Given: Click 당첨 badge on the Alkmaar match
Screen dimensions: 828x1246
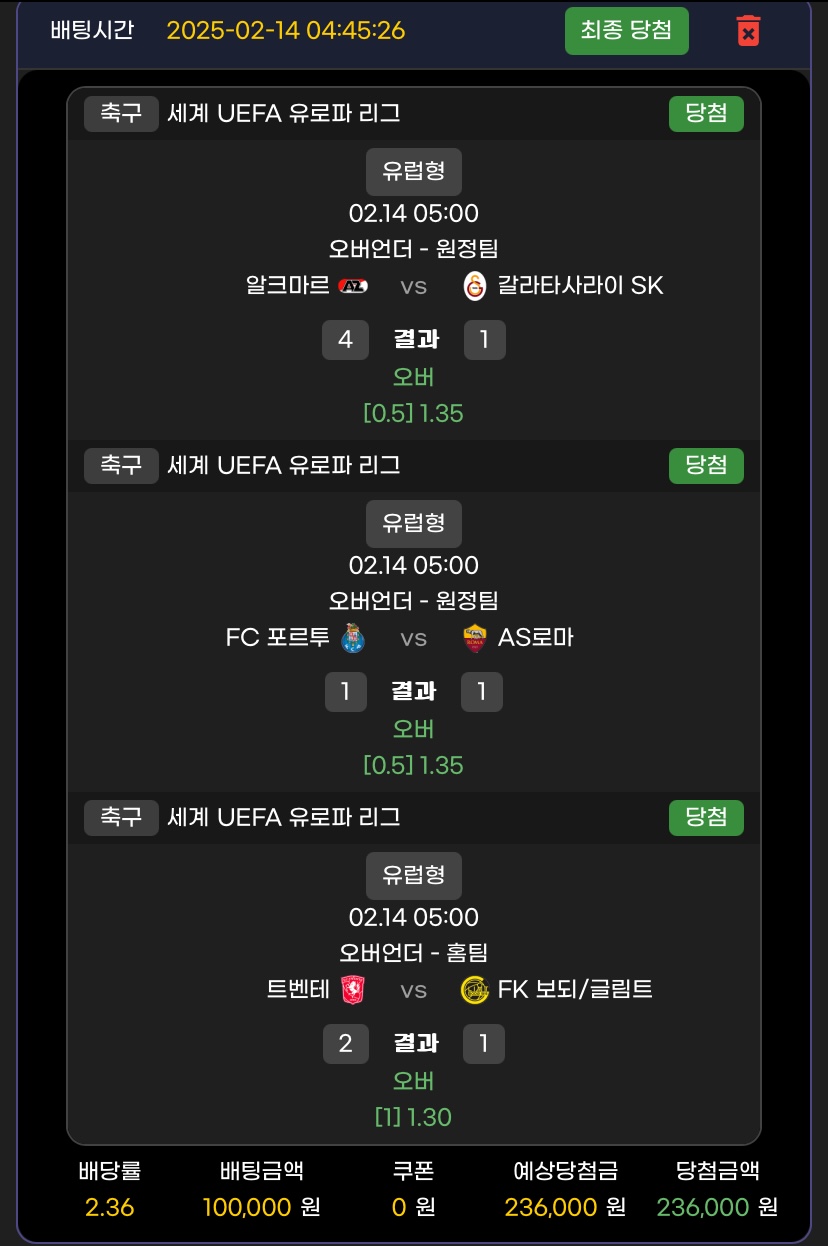Looking at the screenshot, I should [x=706, y=114].
